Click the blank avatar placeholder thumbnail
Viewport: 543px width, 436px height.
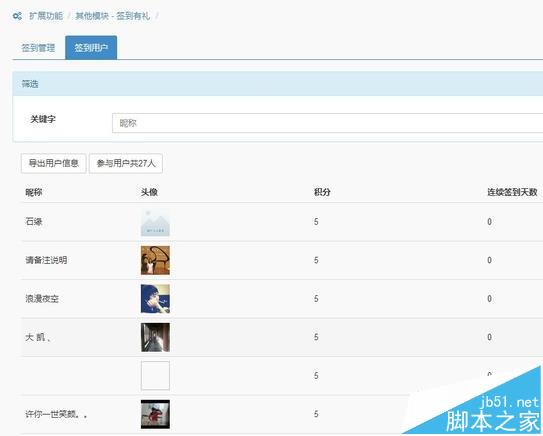pos(155,375)
